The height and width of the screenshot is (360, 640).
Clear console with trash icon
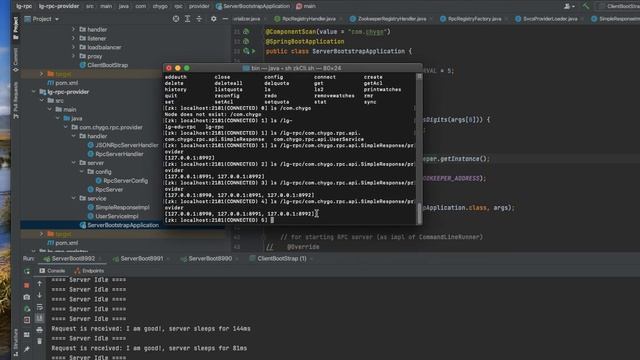coord(40,341)
